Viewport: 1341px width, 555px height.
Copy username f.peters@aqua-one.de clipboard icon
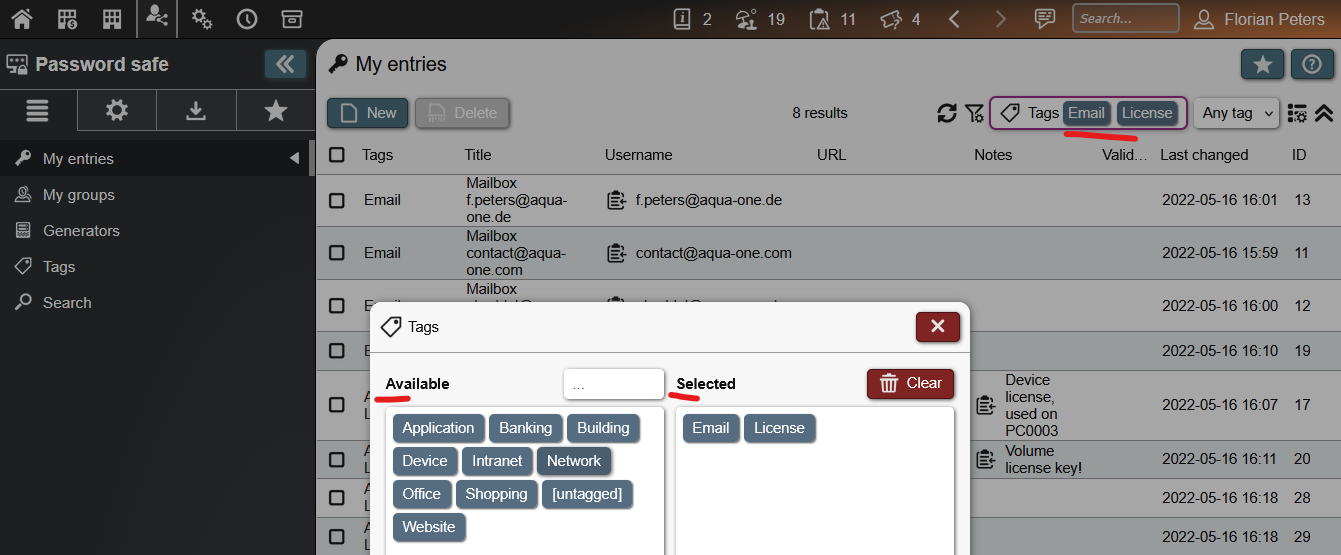(616, 200)
